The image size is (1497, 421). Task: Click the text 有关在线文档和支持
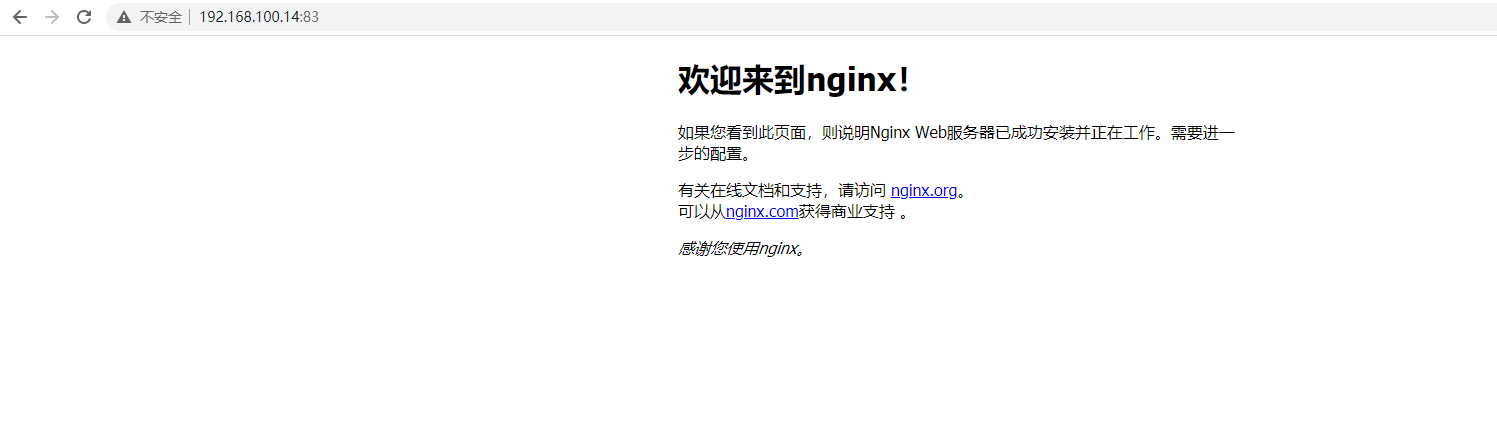click(x=750, y=190)
